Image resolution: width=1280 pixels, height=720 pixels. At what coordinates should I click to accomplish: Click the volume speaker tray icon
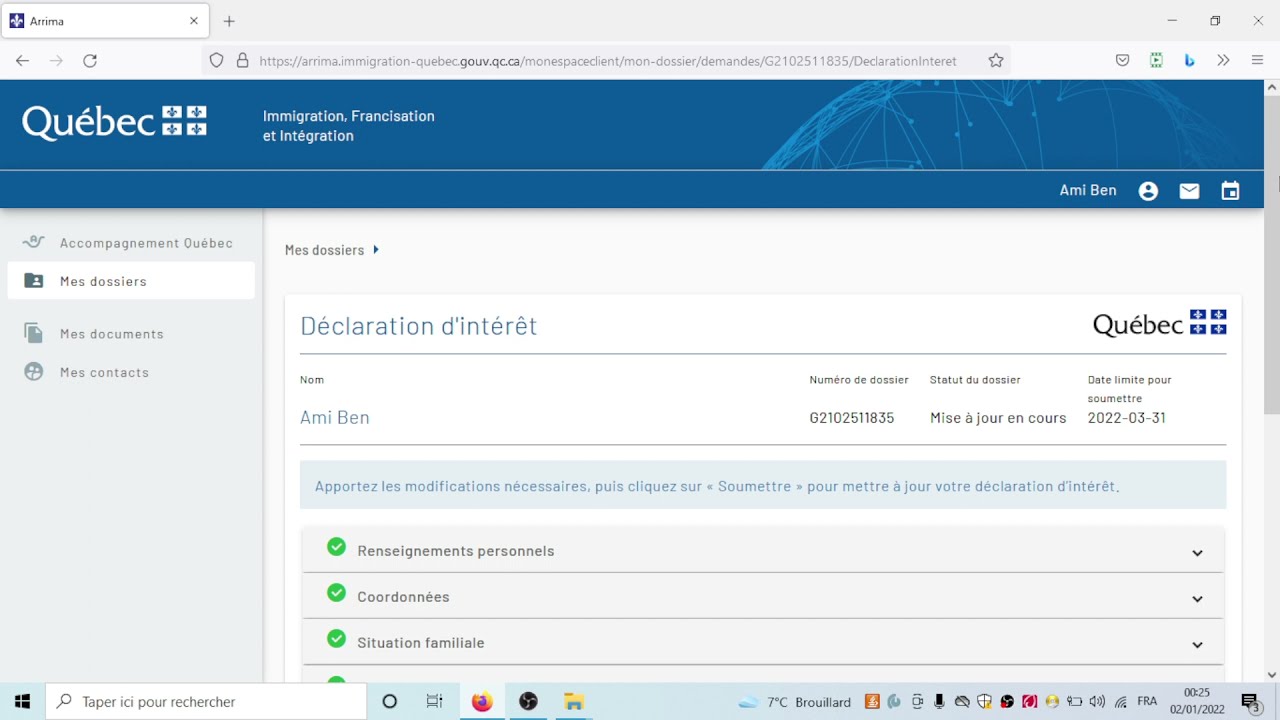[1097, 702]
